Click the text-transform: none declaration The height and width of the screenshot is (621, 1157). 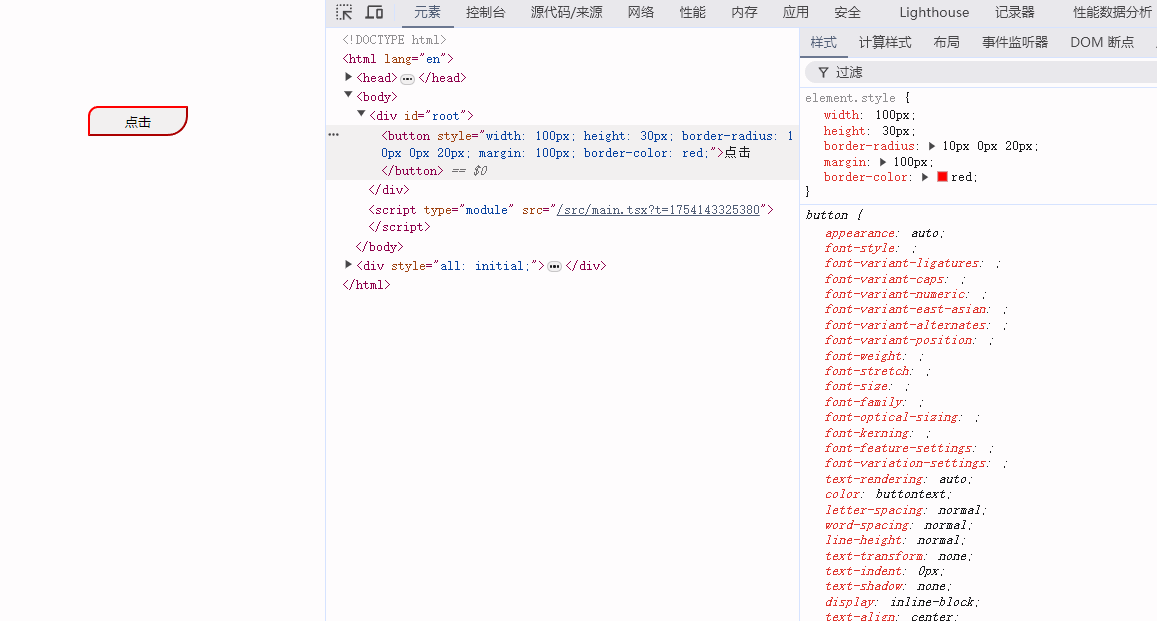coord(899,557)
